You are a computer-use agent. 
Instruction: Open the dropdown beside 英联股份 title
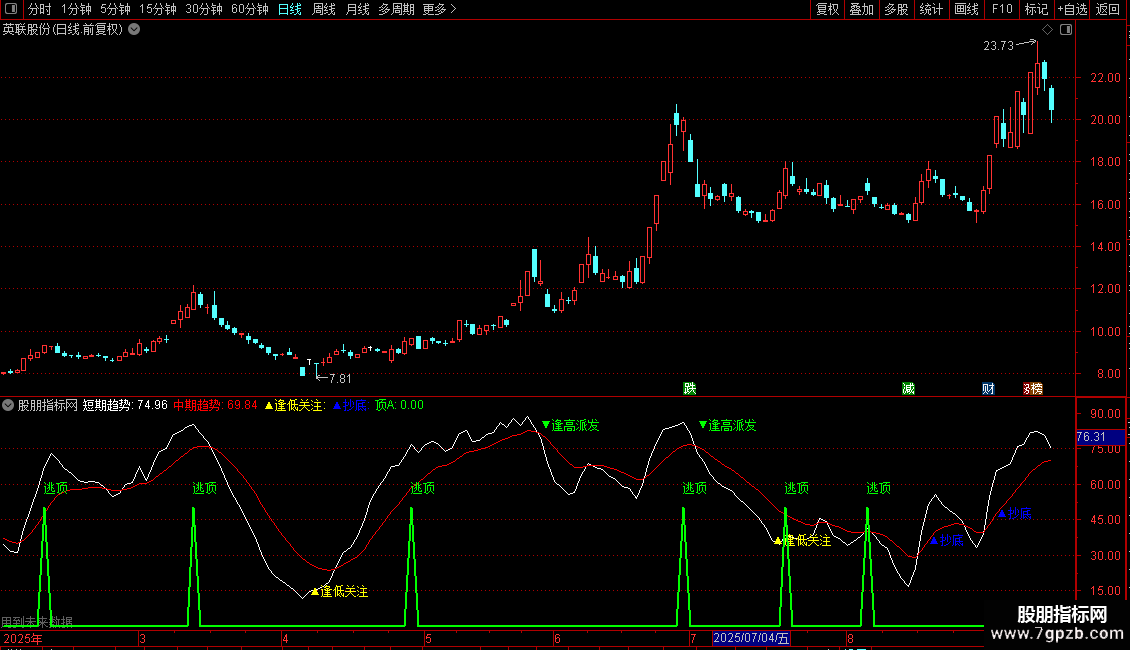pyautogui.click(x=134, y=30)
